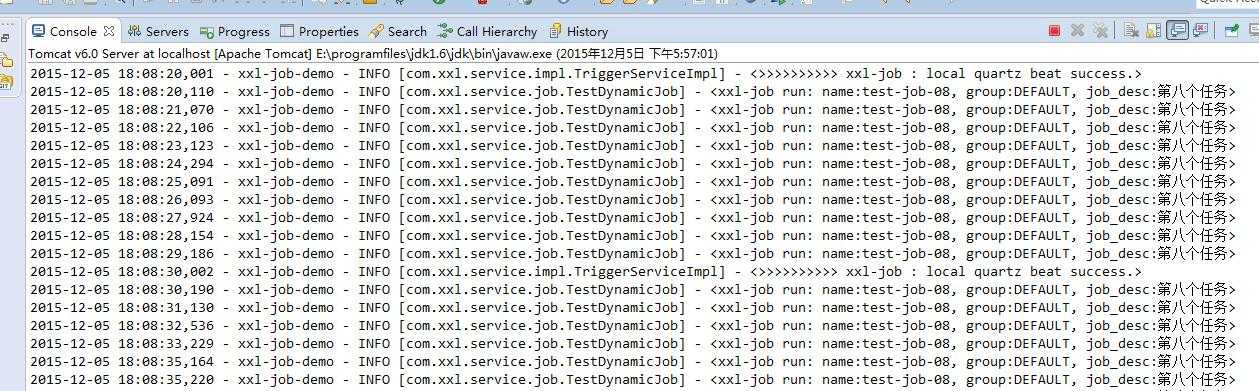Click the first TriggerServiceImpl log line
The height and width of the screenshot is (391, 1259).
coord(585,73)
